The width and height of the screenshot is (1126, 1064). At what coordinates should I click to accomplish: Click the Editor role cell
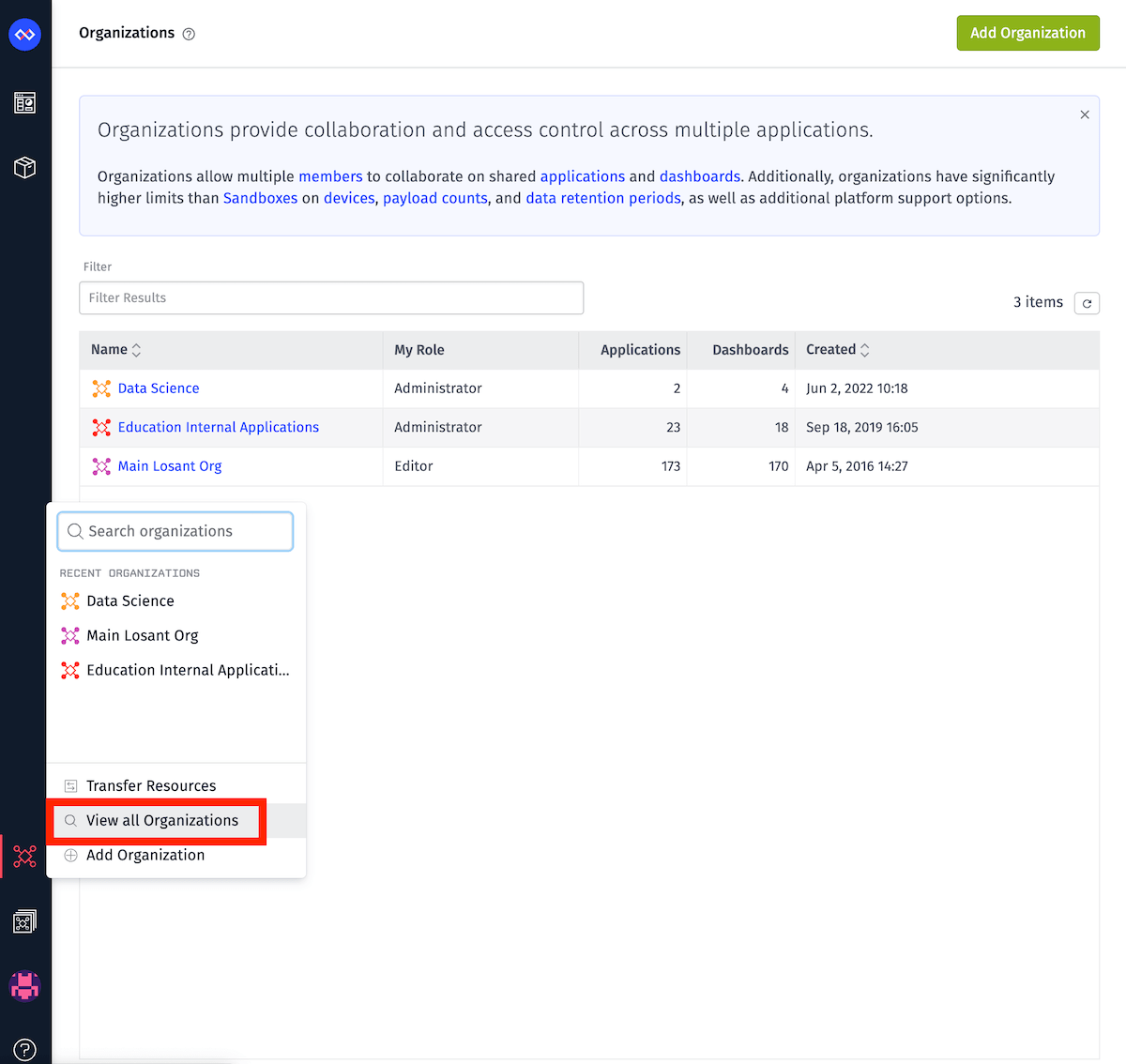(x=414, y=466)
